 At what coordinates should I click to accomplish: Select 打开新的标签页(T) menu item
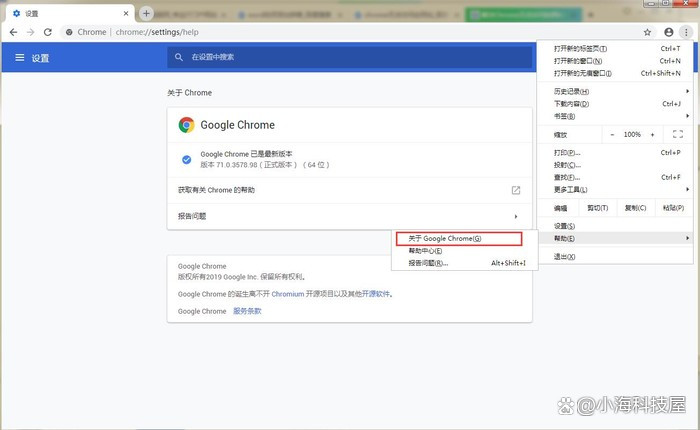(x=616, y=49)
